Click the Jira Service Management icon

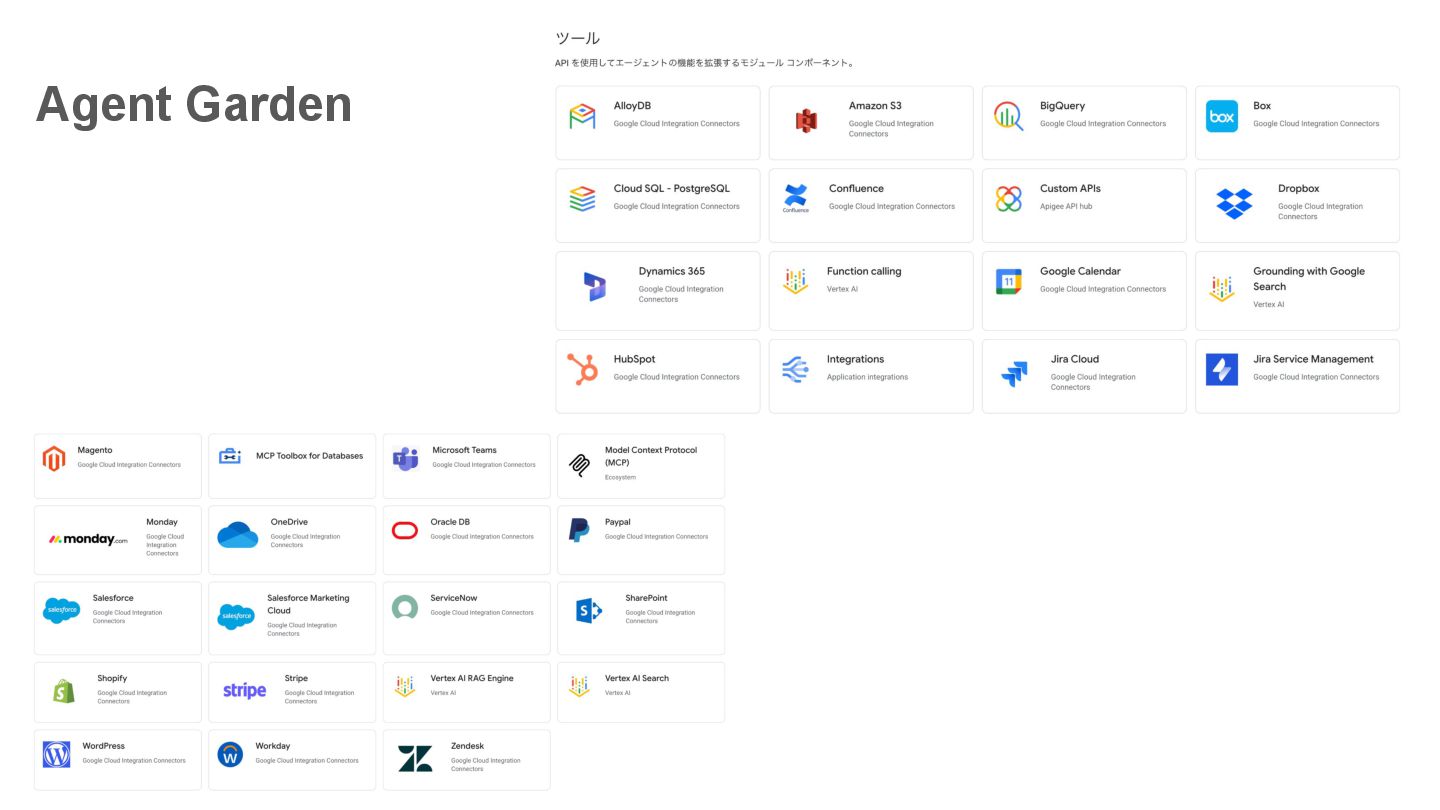(x=1222, y=369)
